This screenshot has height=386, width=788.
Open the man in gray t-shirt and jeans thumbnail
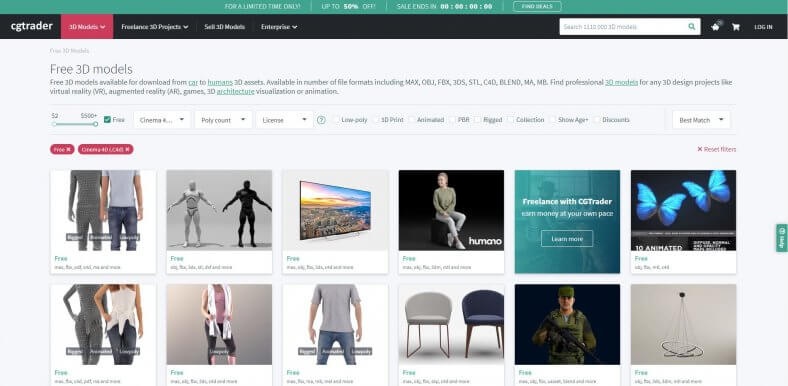pyautogui.click(x=335, y=324)
